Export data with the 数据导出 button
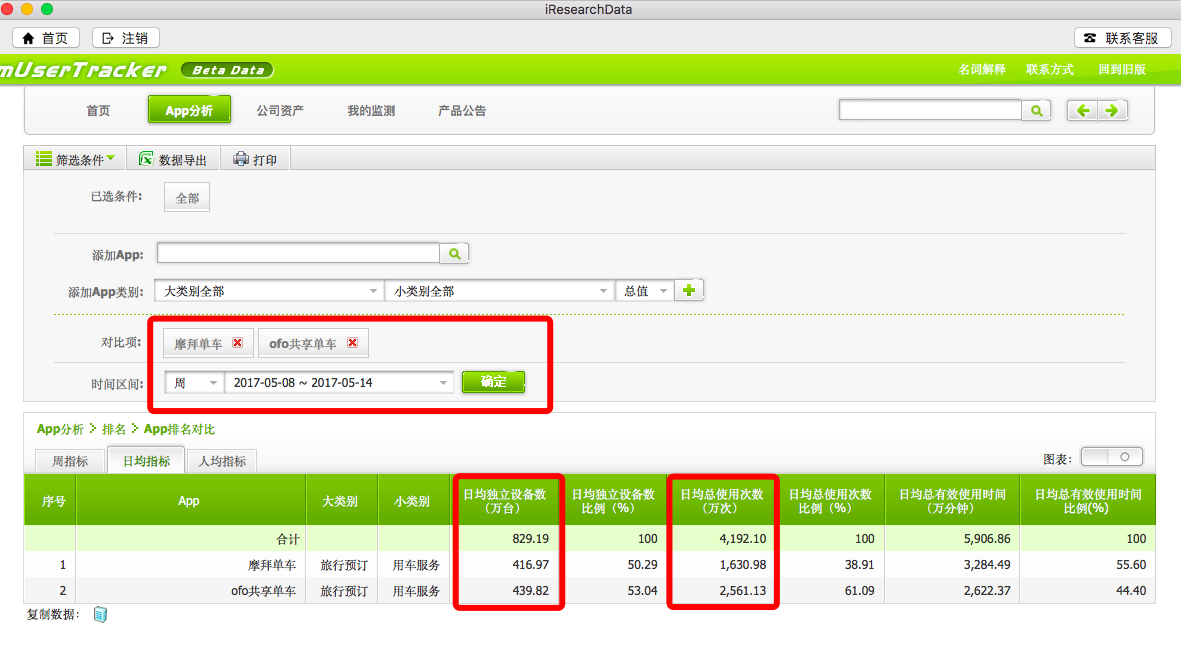 coord(174,159)
